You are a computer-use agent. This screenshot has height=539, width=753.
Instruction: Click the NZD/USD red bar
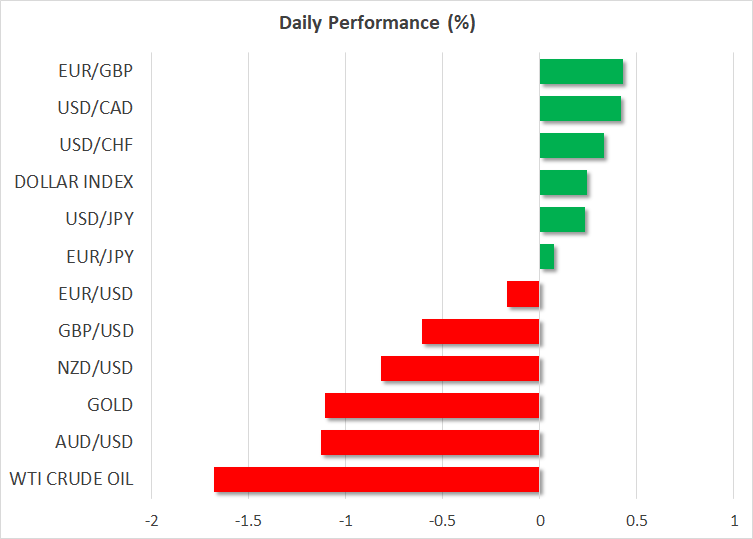pyautogui.click(x=460, y=368)
